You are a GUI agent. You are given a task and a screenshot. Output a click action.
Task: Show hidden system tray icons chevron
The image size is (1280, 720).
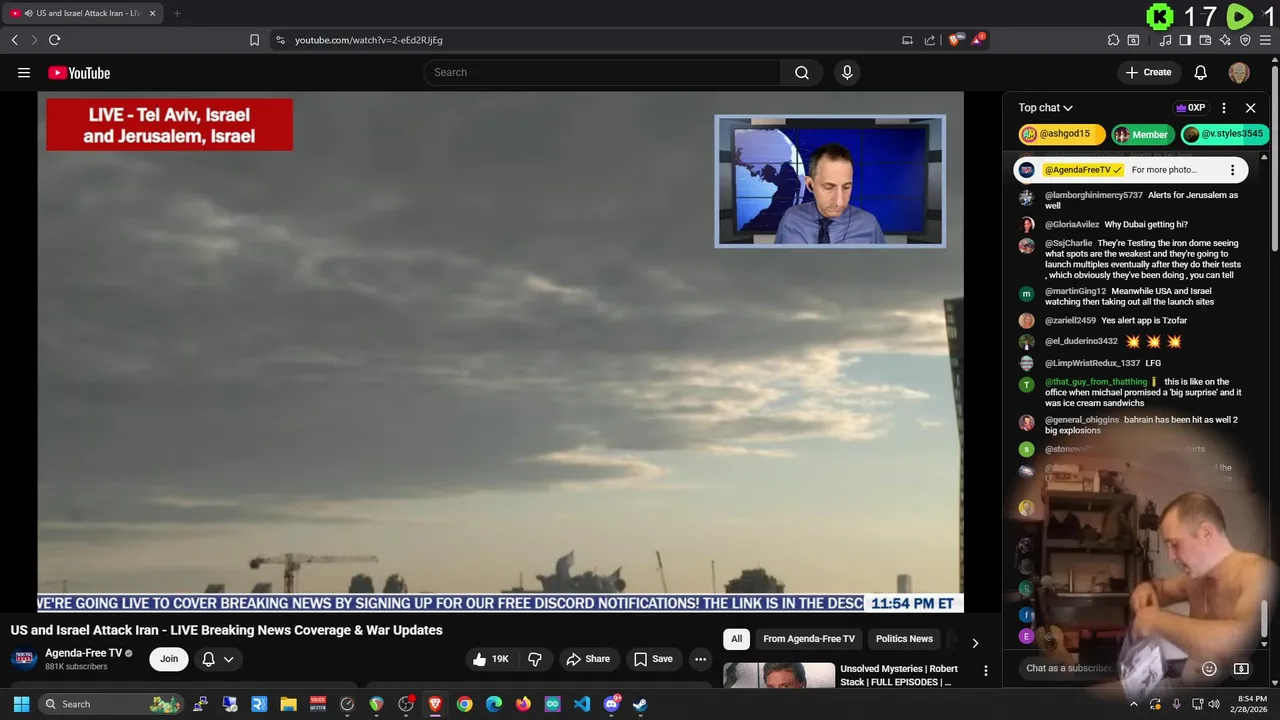pyautogui.click(x=1134, y=704)
